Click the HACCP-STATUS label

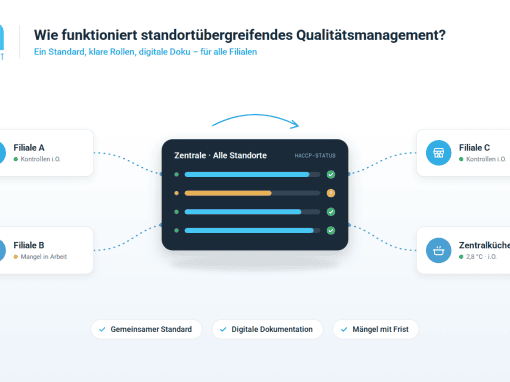tap(315, 156)
